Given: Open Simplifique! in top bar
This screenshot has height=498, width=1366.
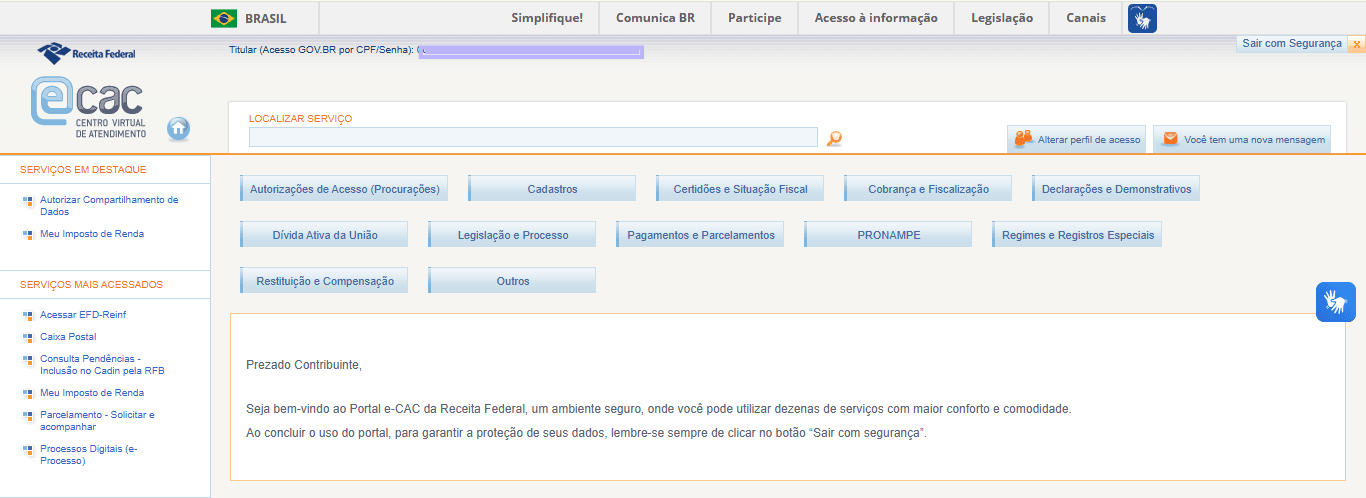Looking at the screenshot, I should click(546, 18).
